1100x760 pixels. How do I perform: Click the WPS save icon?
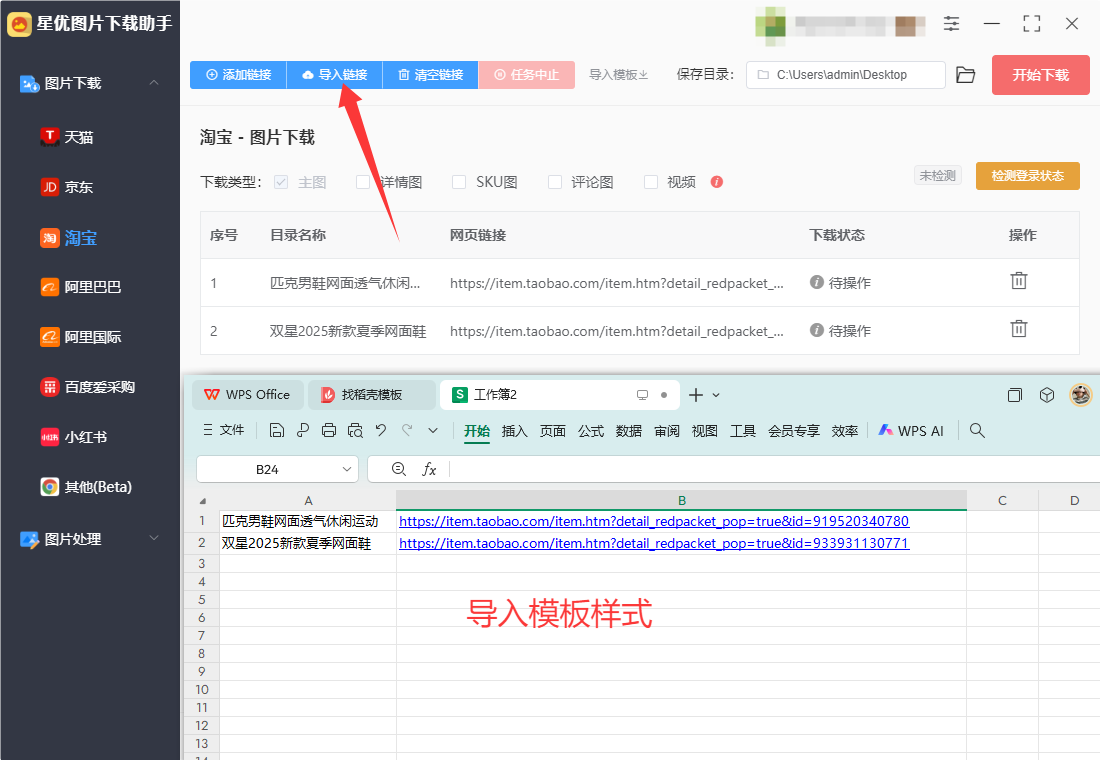click(276, 430)
